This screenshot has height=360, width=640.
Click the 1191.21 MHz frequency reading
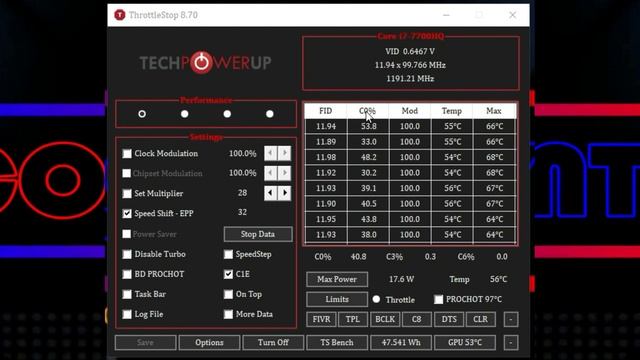[410, 78]
